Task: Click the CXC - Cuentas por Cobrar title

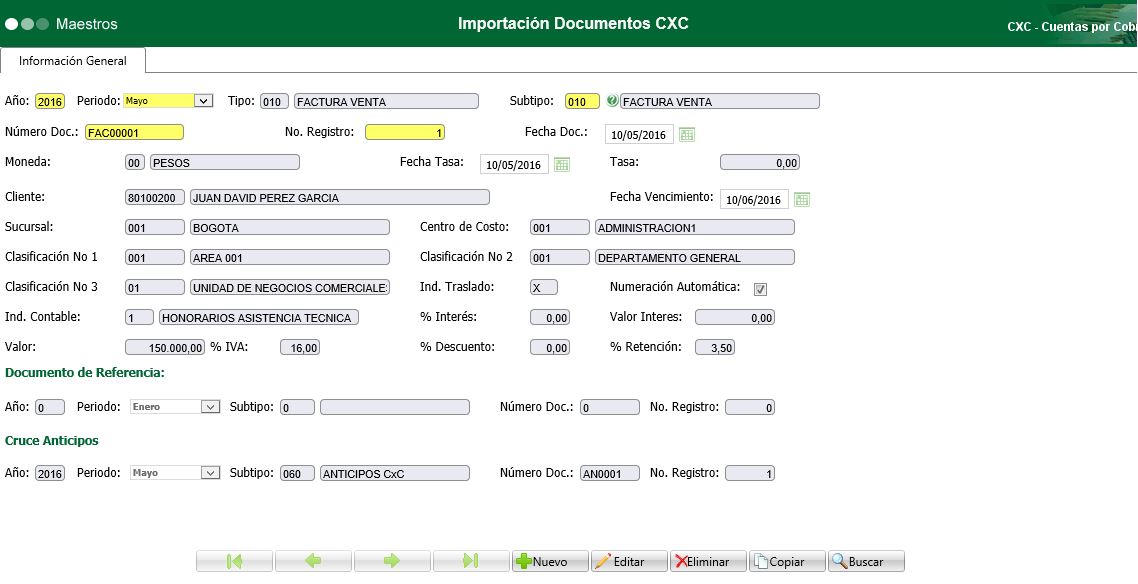Action: pyautogui.click(x=1072, y=27)
